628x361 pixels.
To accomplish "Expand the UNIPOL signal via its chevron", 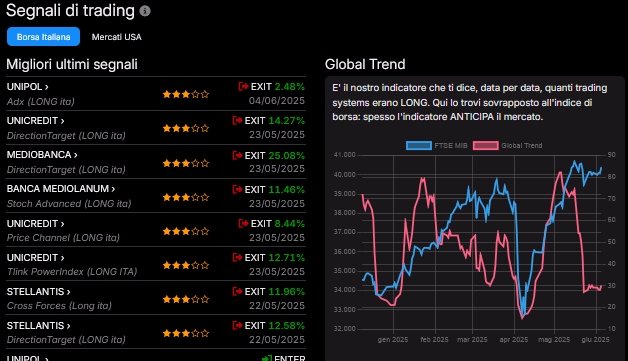I will click(47, 87).
